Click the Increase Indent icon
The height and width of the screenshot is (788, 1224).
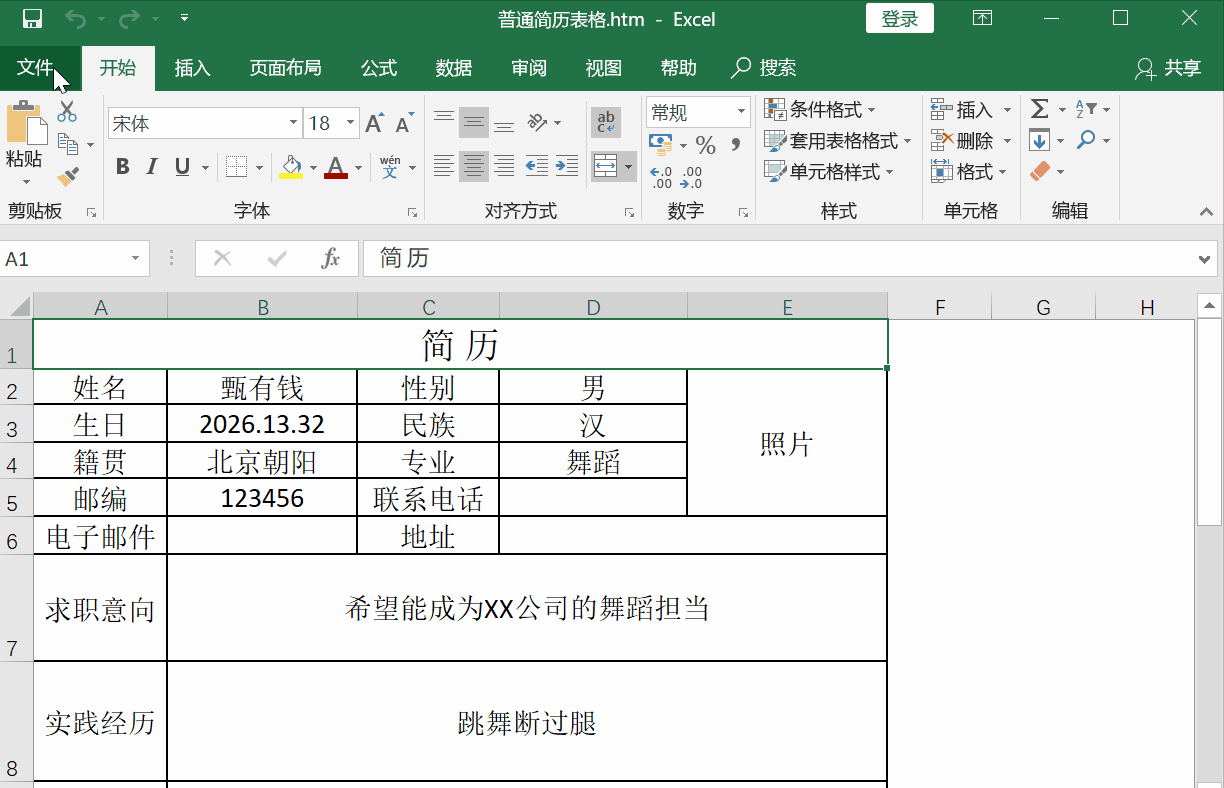(567, 166)
